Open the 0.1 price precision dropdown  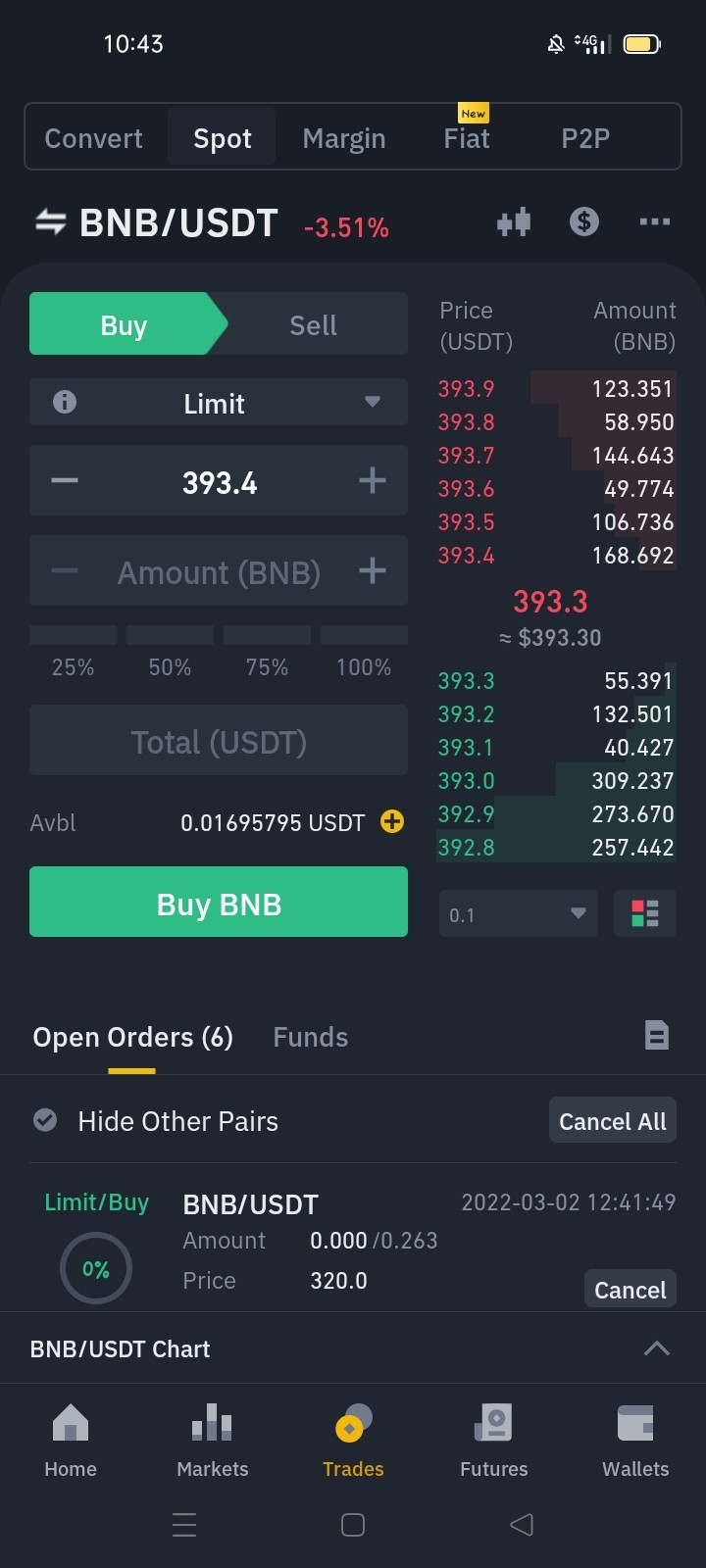519,914
